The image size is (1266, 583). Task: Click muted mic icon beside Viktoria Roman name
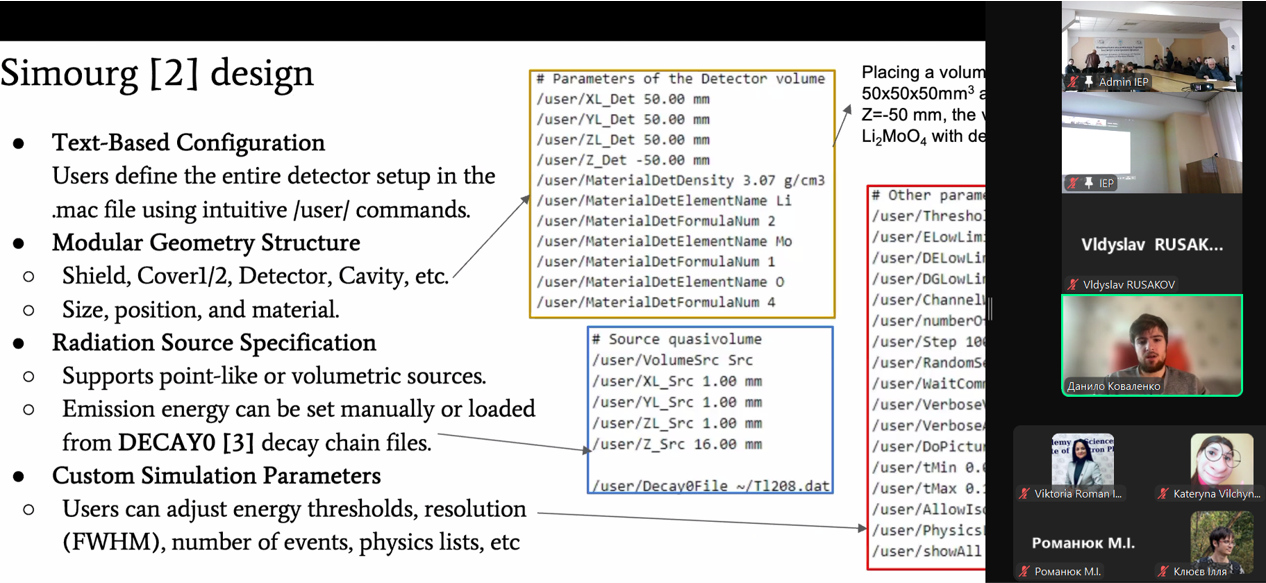coord(1025,494)
